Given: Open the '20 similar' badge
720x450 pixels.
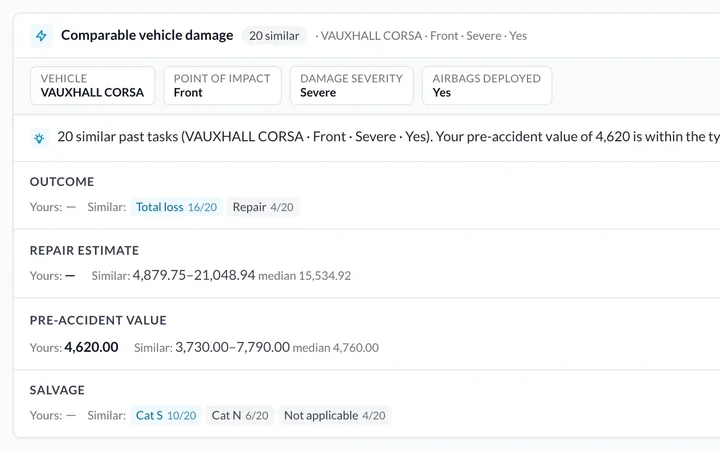Looking at the screenshot, I should (274, 36).
